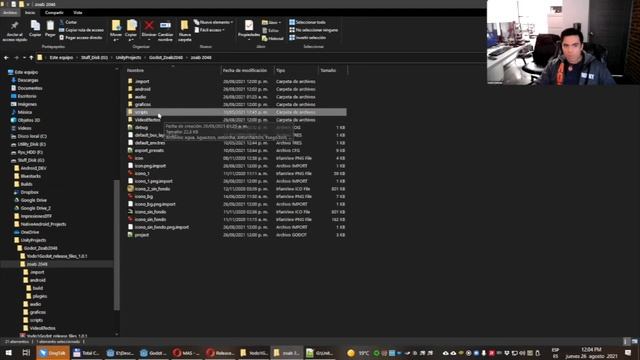Sort by the Tipo column header
This screenshot has width=640, height=360.
pyautogui.click(x=296, y=70)
